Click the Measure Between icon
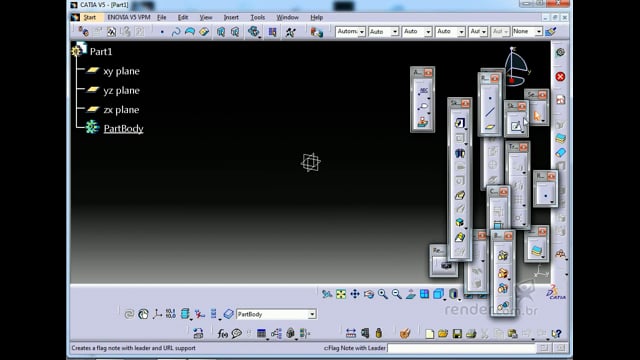The width and height of the screenshot is (640, 360). point(351,333)
